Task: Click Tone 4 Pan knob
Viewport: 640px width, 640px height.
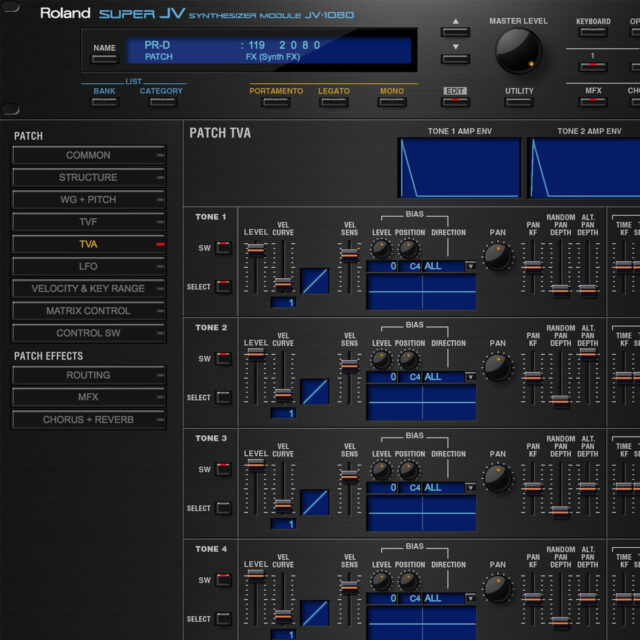Action: coord(498,589)
